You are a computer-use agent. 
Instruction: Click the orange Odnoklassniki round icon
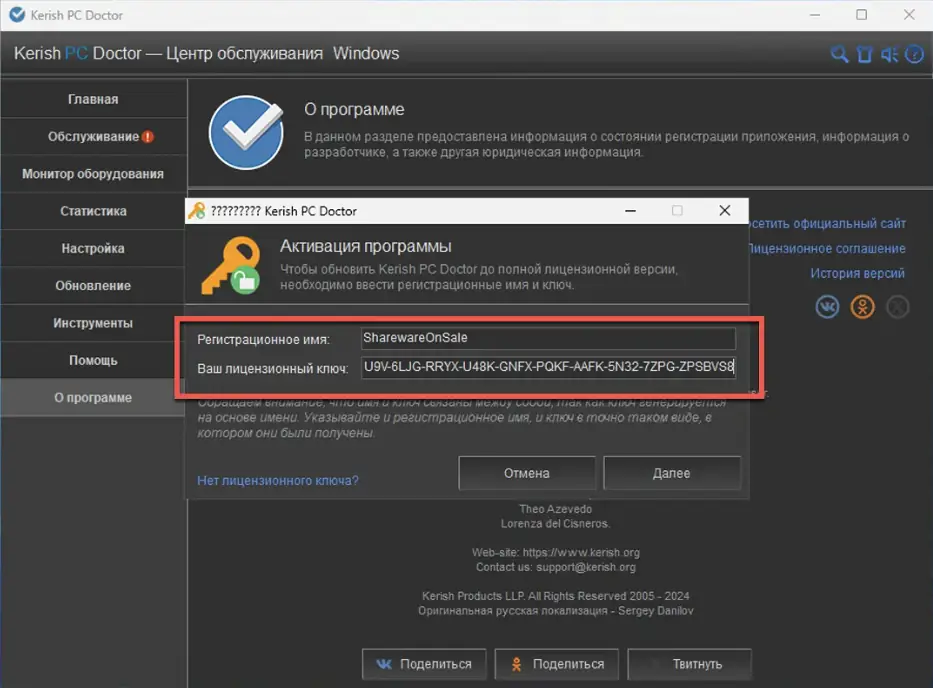(x=862, y=307)
